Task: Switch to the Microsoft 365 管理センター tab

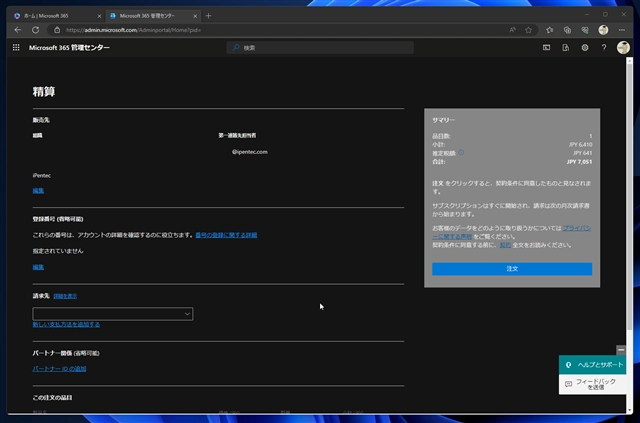Action: coord(153,16)
